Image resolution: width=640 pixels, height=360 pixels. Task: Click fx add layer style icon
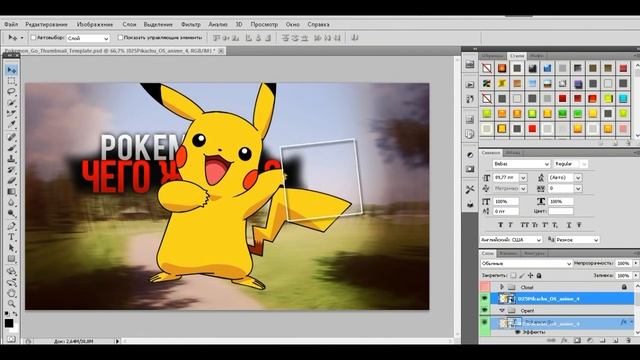pyautogui.click(x=564, y=340)
